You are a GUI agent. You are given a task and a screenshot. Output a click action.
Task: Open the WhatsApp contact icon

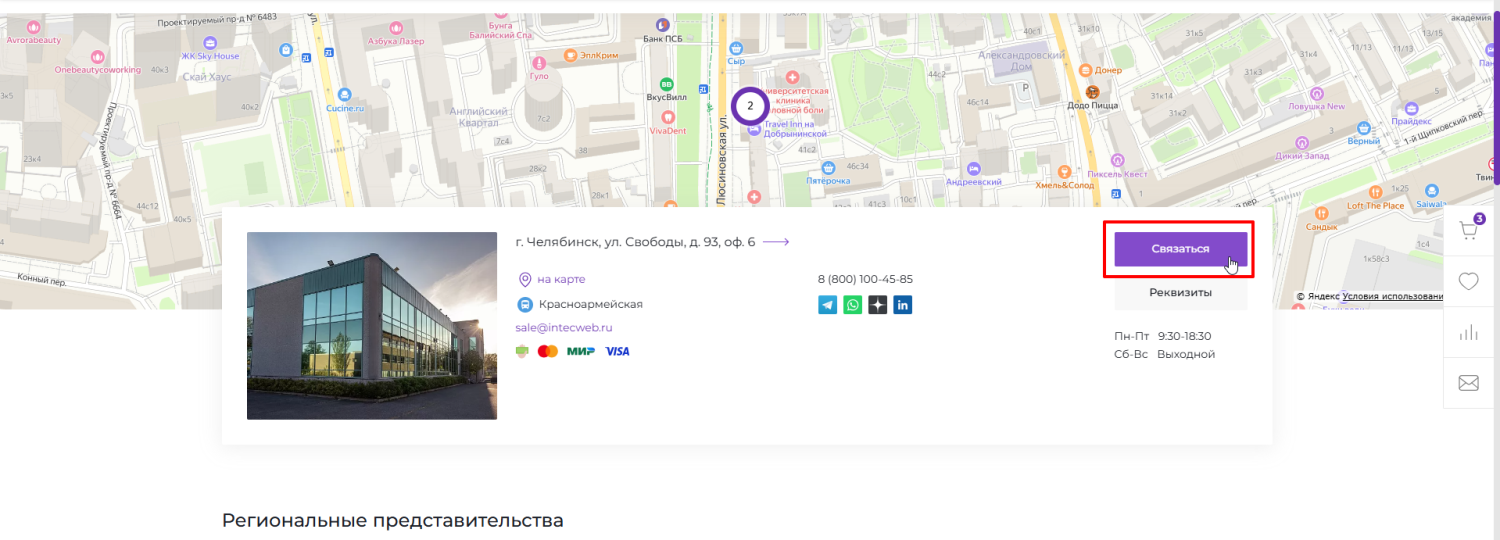pyautogui.click(x=852, y=305)
